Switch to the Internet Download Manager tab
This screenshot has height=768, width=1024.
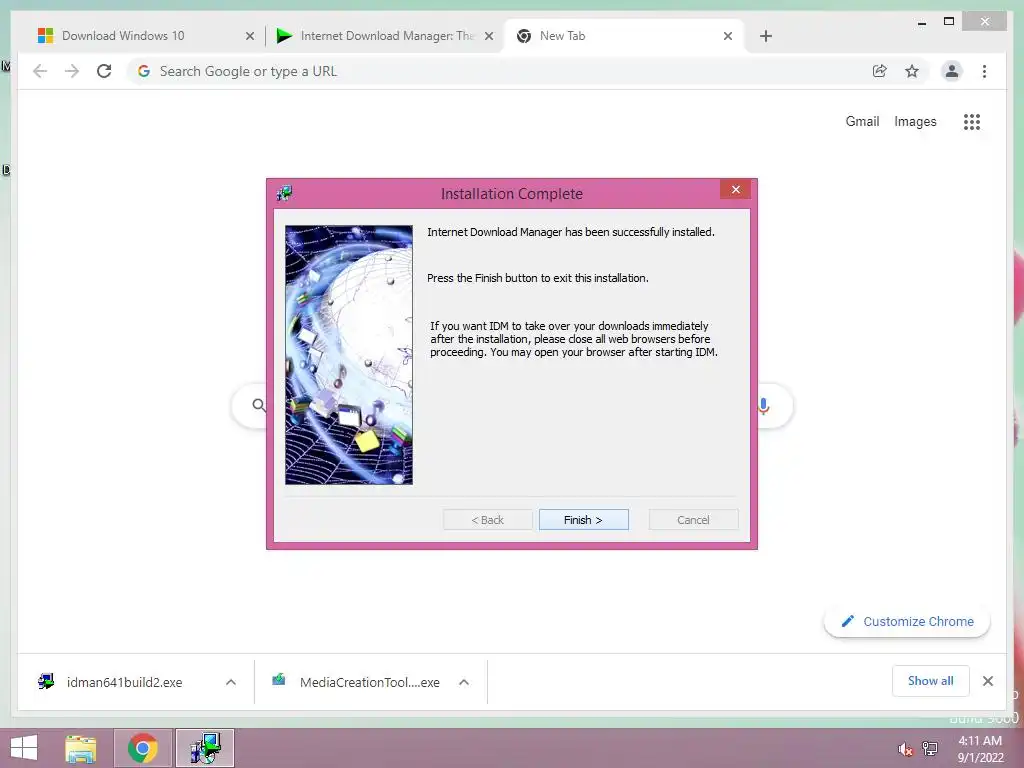coord(387,36)
